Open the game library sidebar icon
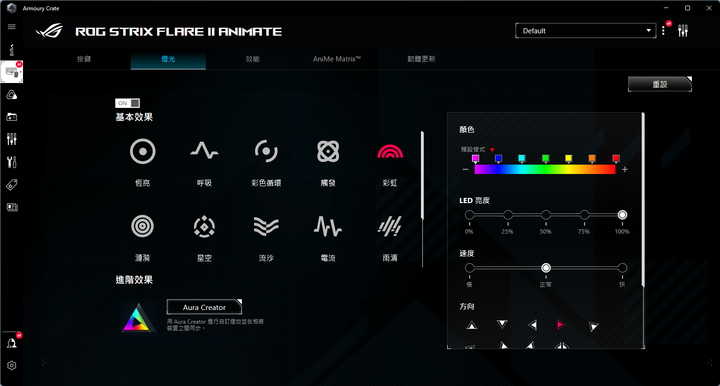Viewport: 720px width, 386px height. pyautogui.click(x=12, y=117)
